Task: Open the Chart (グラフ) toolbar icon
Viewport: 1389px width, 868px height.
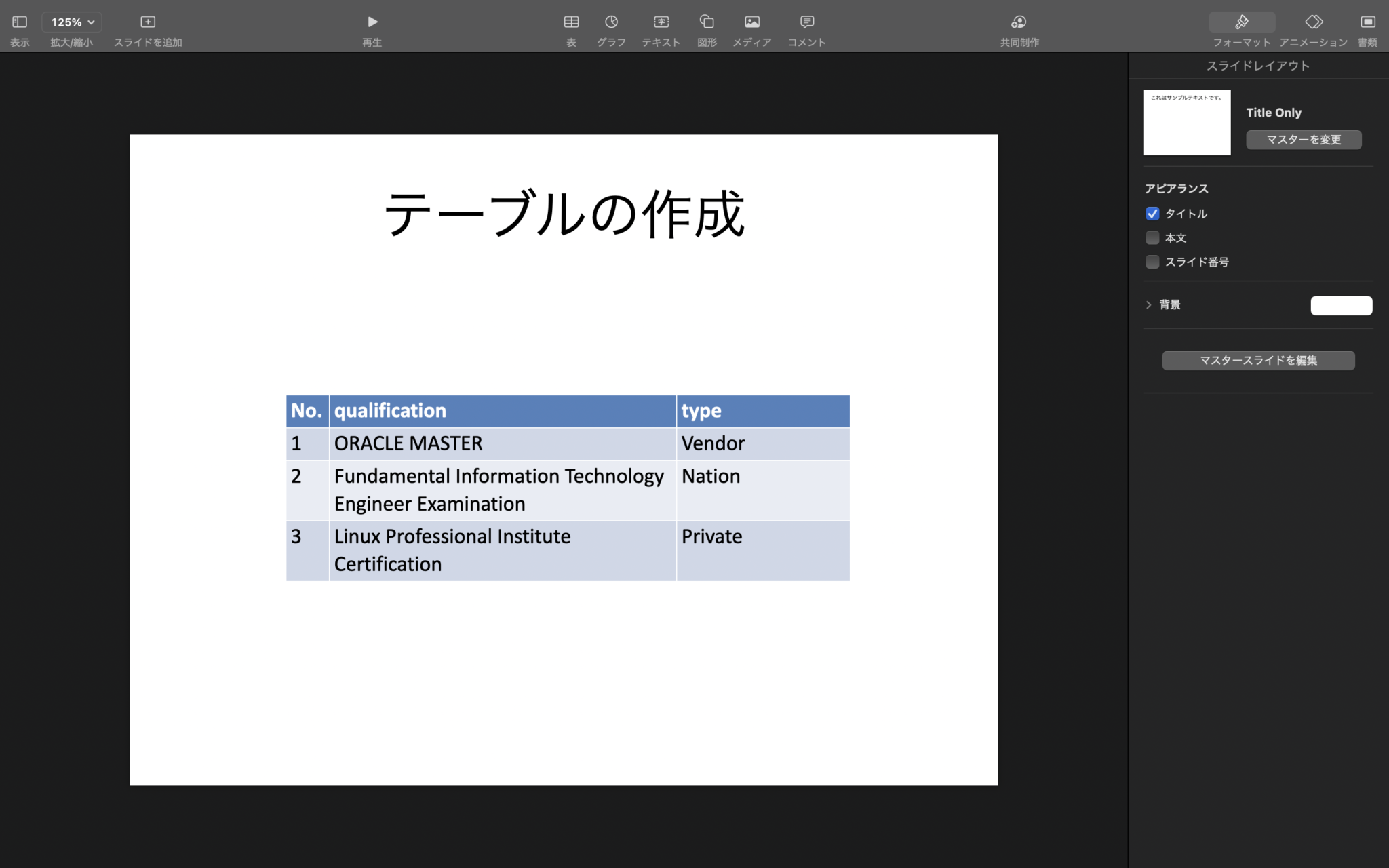Action: [x=611, y=22]
